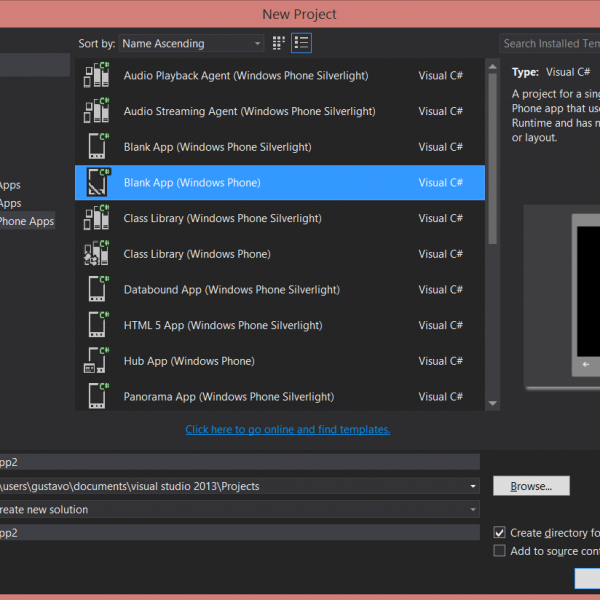The image size is (600, 600).
Task: Select Audio Playback Agent template icon
Action: coord(96,75)
